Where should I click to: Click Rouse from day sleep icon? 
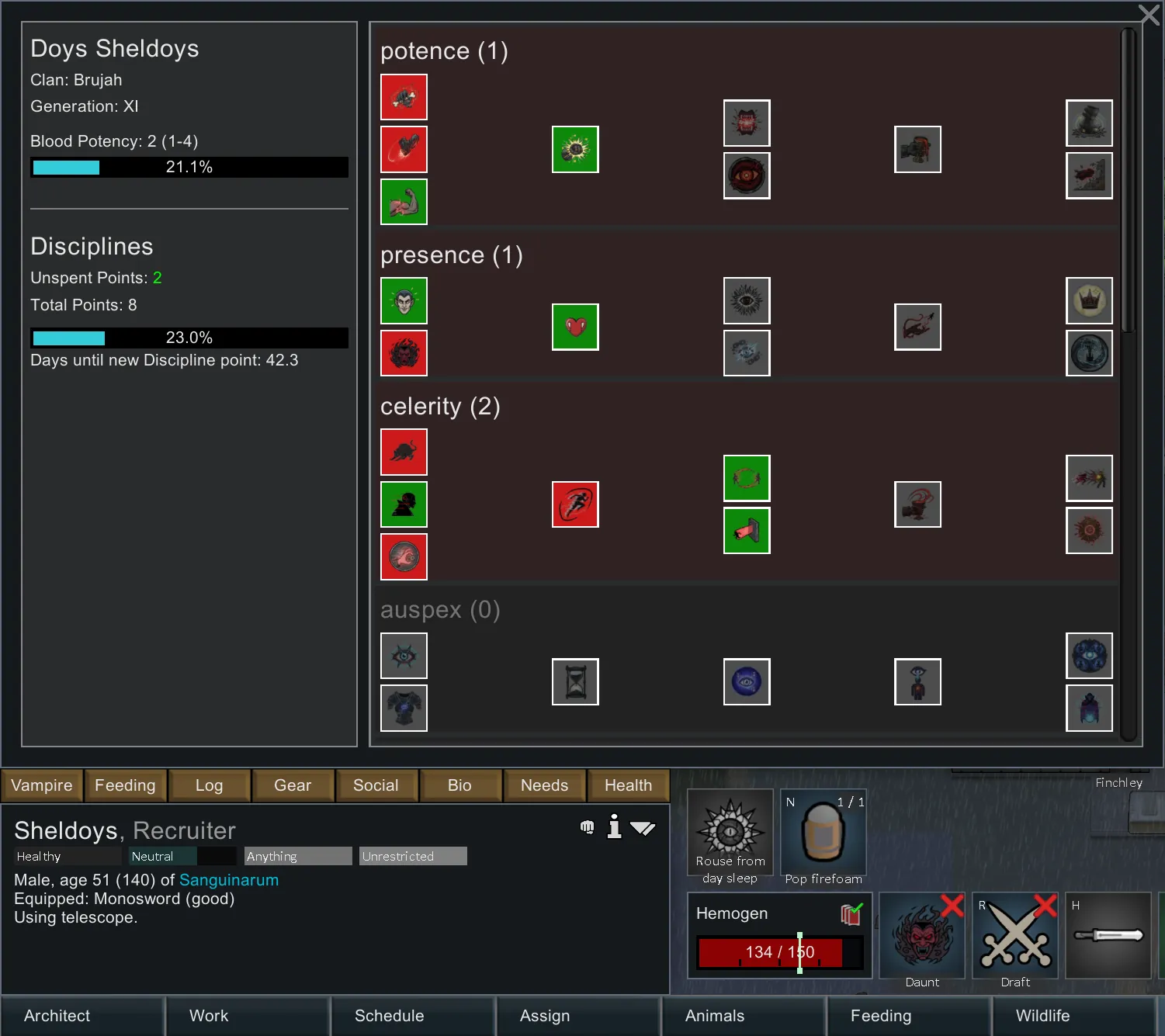[x=730, y=833]
